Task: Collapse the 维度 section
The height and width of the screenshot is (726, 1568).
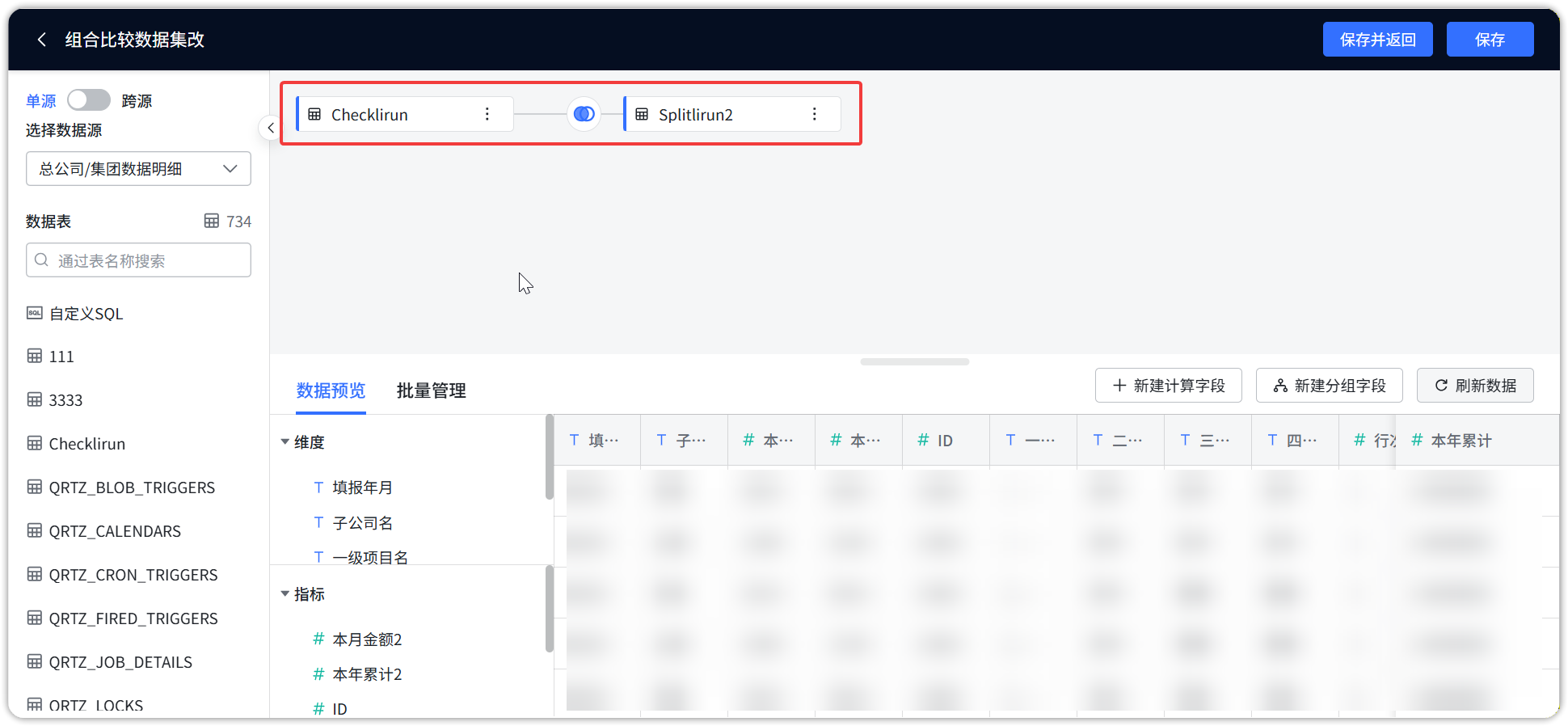Action: (x=285, y=442)
